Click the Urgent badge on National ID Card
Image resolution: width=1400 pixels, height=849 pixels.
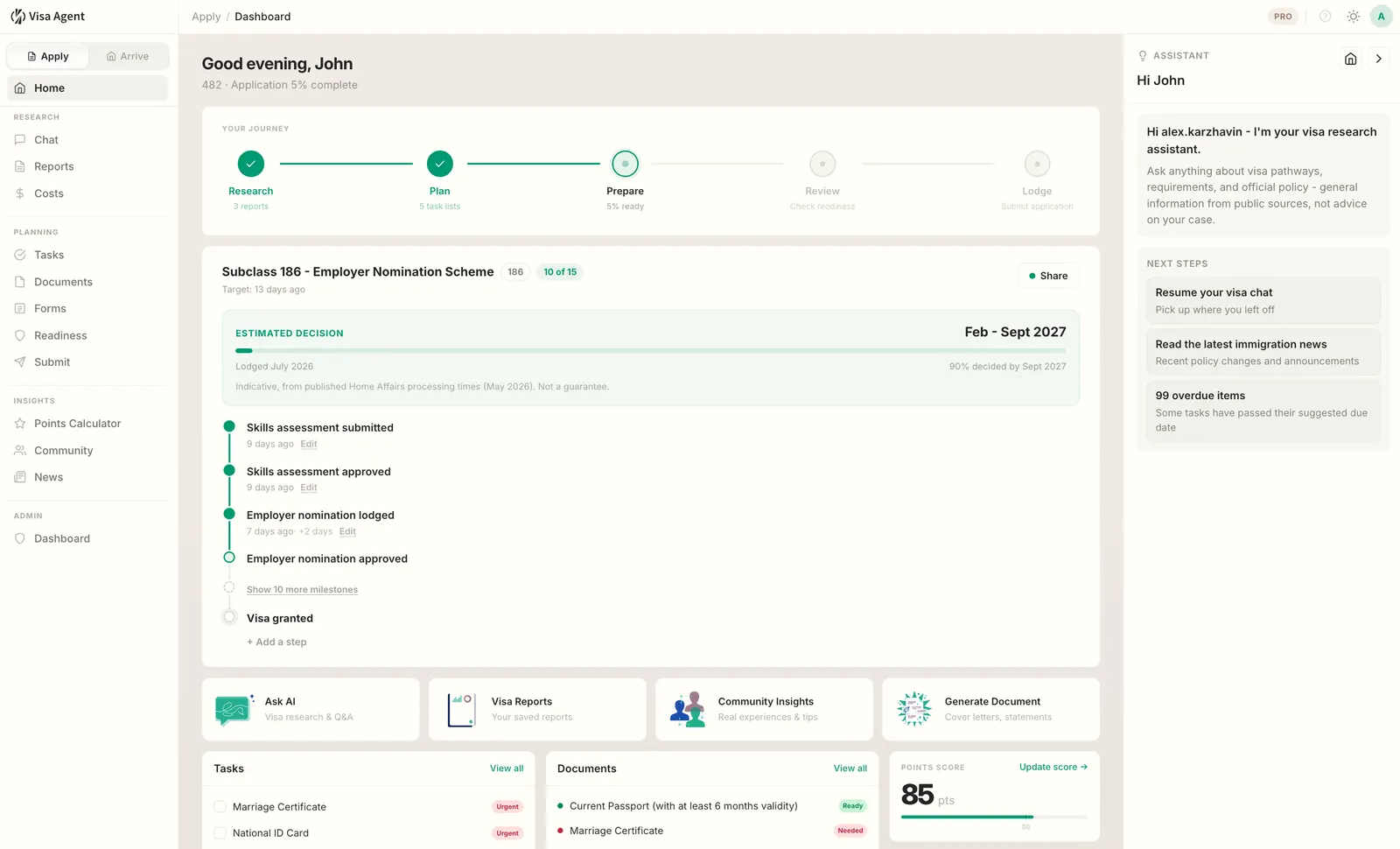pos(507,833)
